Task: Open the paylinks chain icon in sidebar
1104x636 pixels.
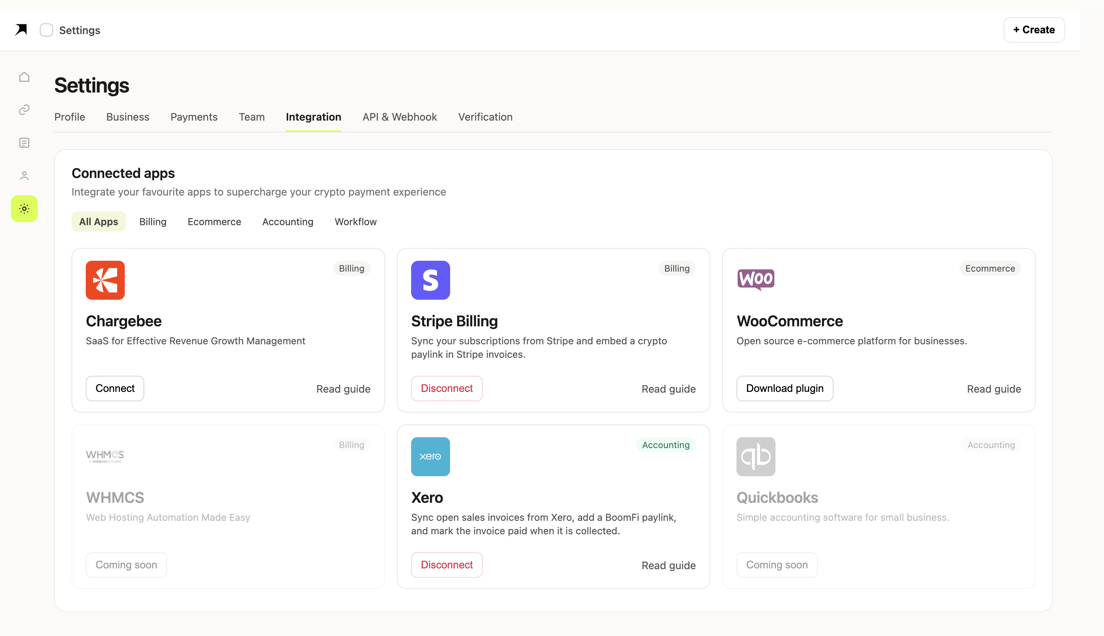Action: pos(24,110)
